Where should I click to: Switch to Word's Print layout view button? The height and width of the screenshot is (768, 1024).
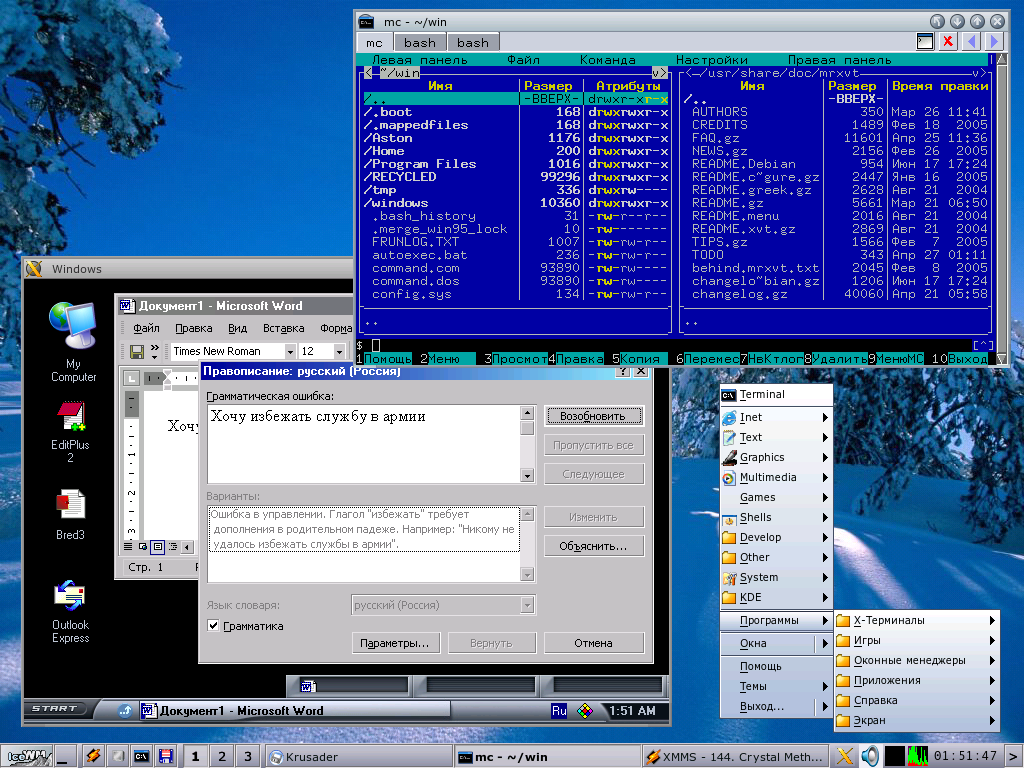point(157,547)
